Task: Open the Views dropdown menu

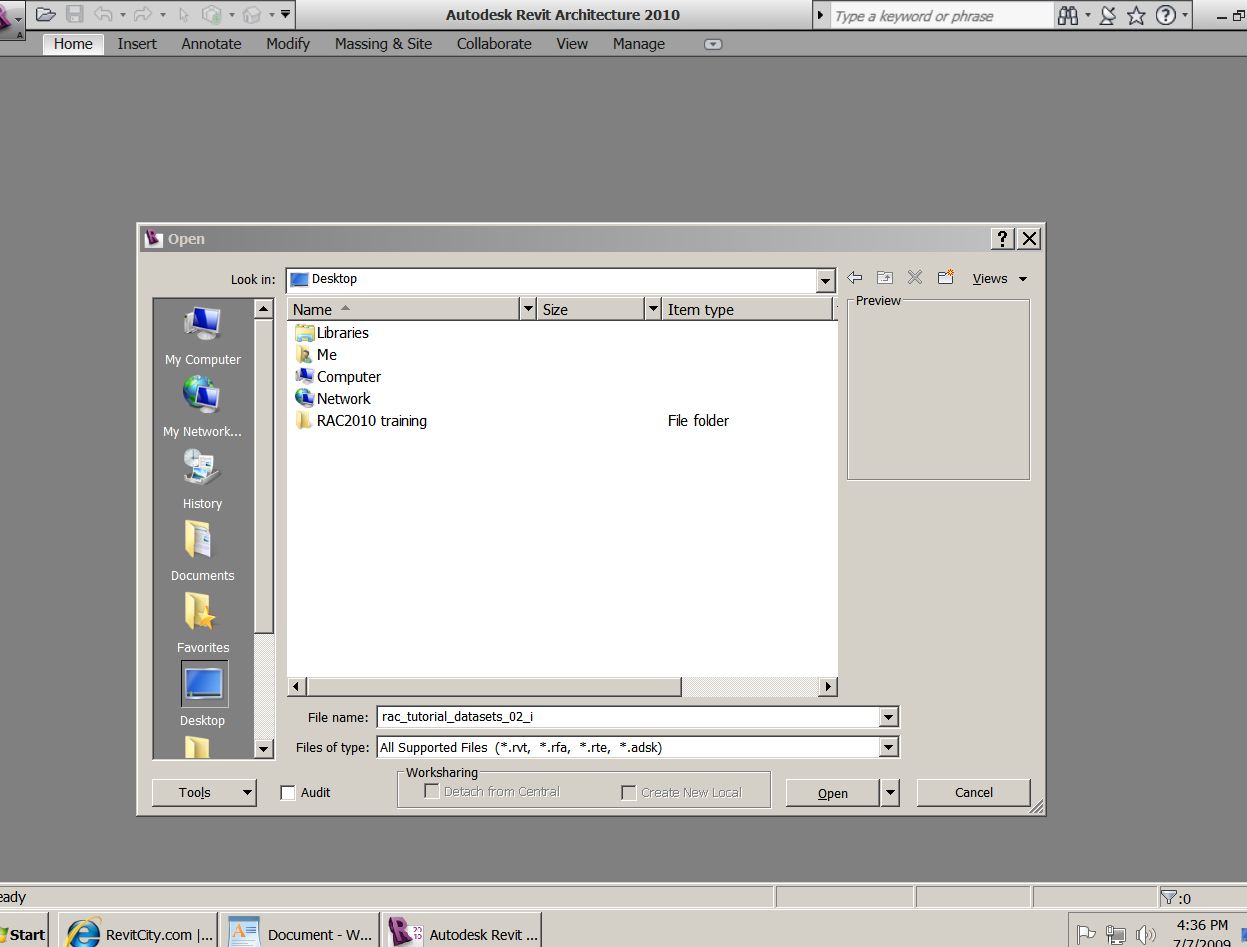Action: point(1000,279)
